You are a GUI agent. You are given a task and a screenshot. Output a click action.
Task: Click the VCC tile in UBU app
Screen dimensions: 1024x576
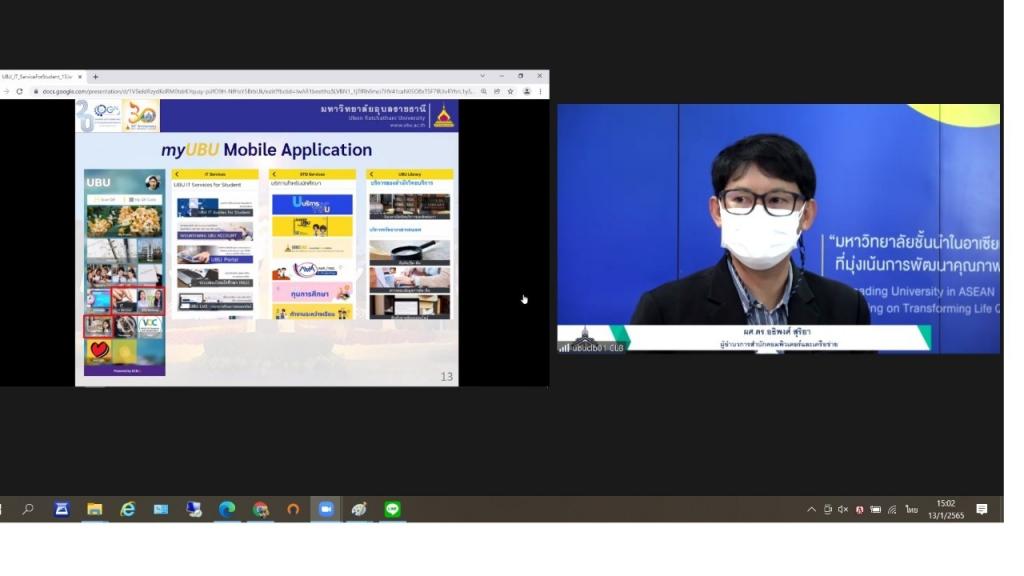(x=150, y=326)
